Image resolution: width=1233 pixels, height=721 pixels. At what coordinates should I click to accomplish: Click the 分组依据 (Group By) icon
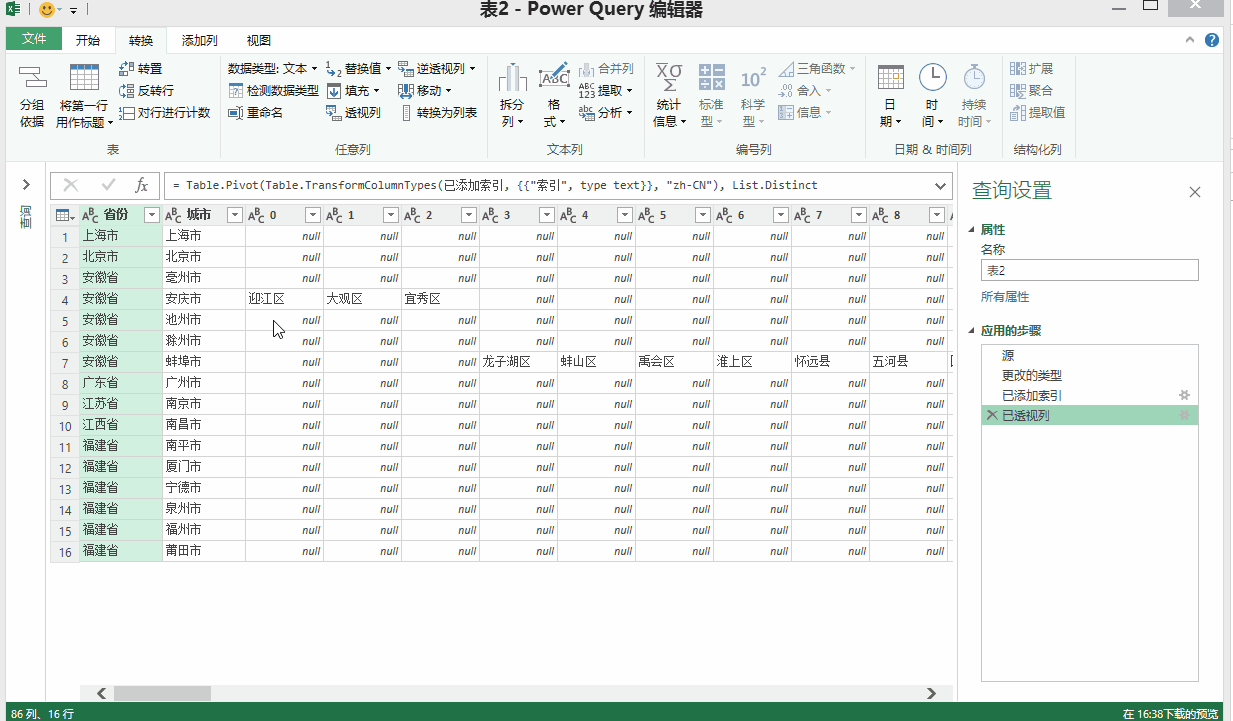(x=32, y=78)
